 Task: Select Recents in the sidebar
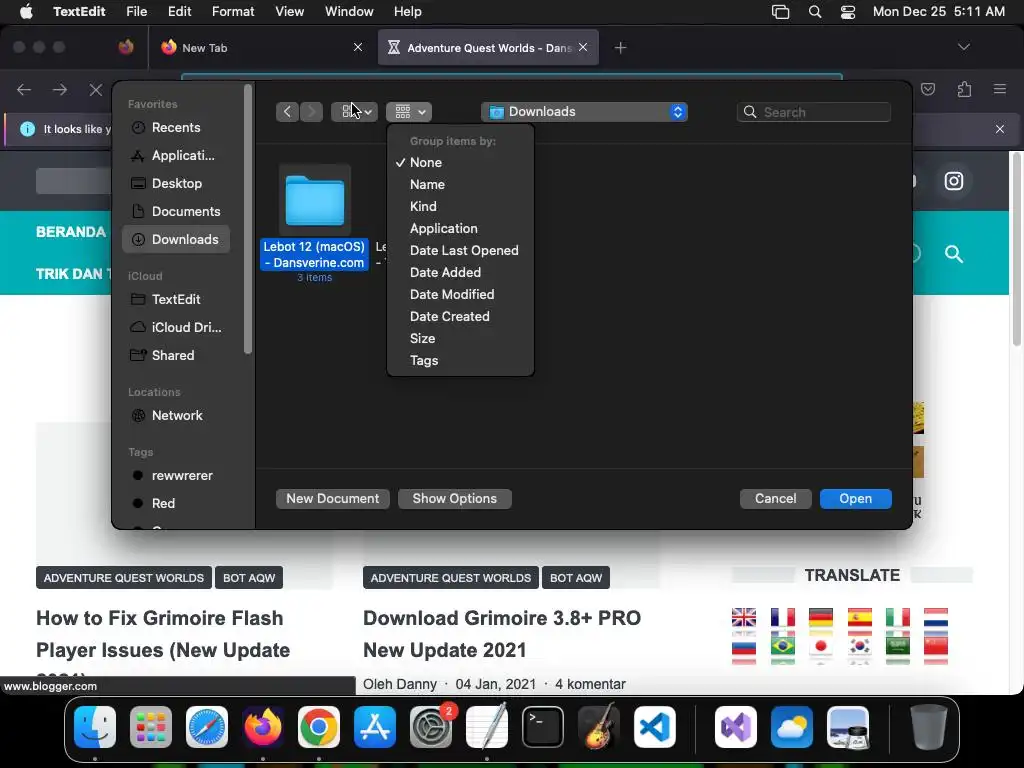click(x=176, y=127)
